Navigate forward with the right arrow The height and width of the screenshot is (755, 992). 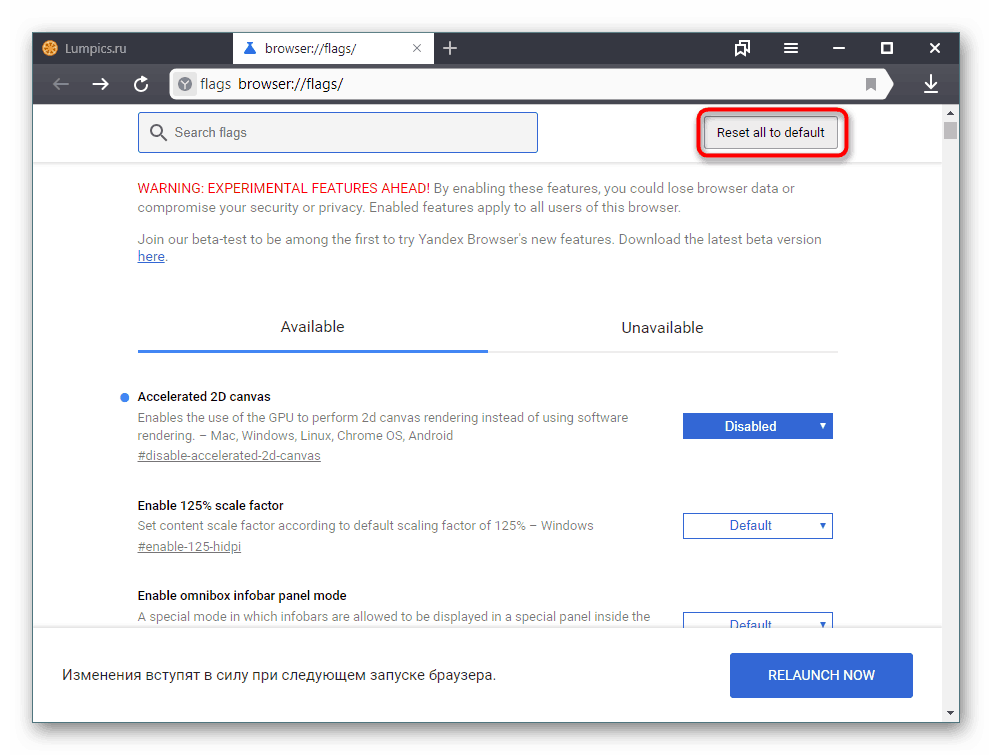100,84
